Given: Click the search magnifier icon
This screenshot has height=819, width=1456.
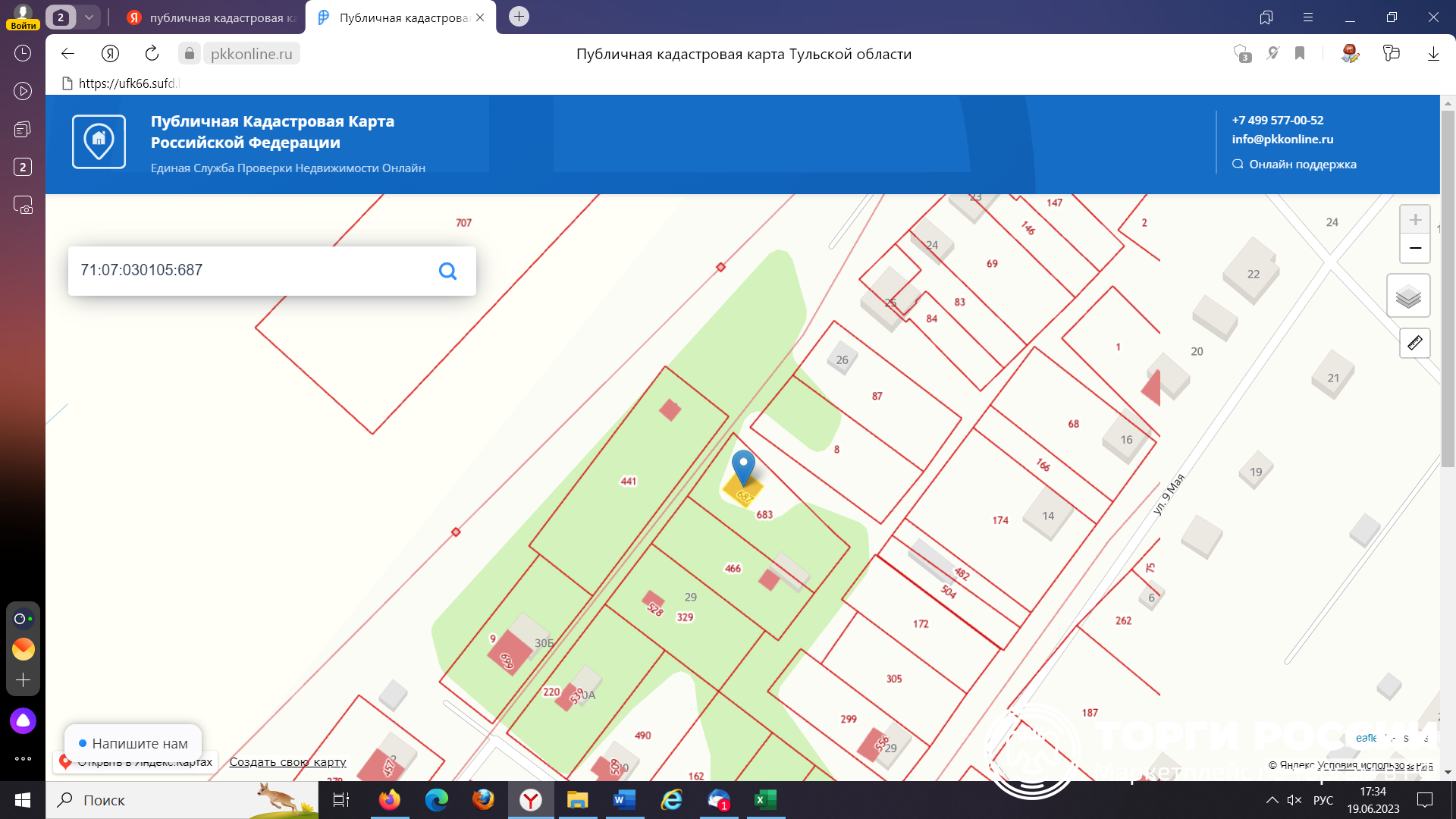Looking at the screenshot, I should (x=447, y=271).
